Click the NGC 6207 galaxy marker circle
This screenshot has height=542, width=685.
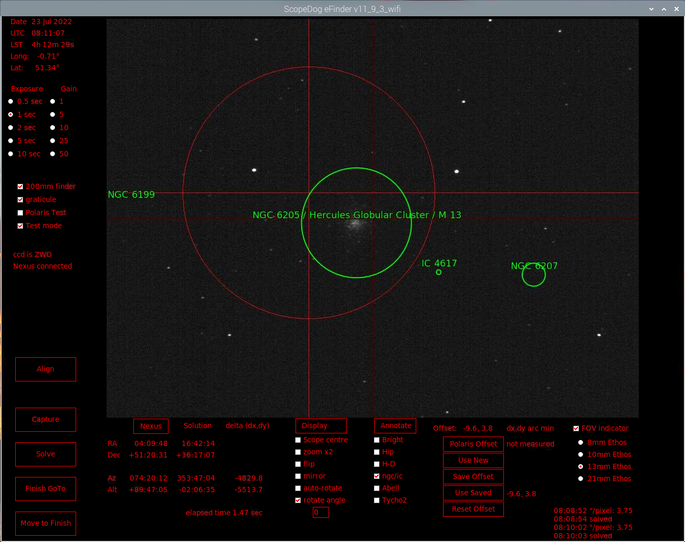click(x=534, y=276)
